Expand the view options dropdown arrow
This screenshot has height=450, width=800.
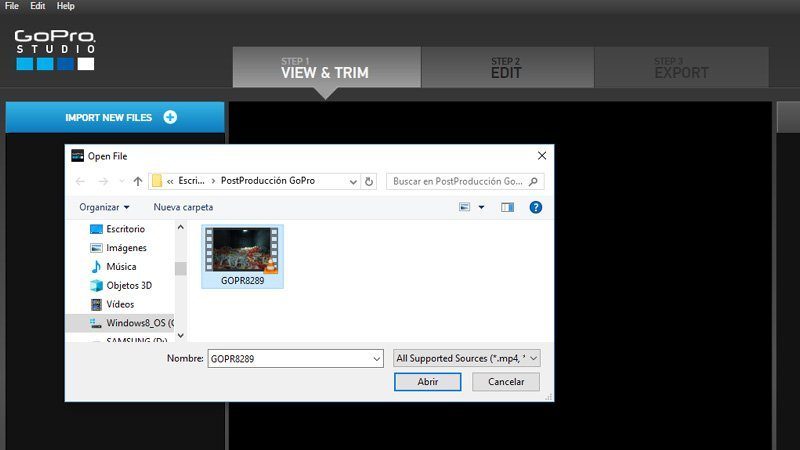[481, 207]
